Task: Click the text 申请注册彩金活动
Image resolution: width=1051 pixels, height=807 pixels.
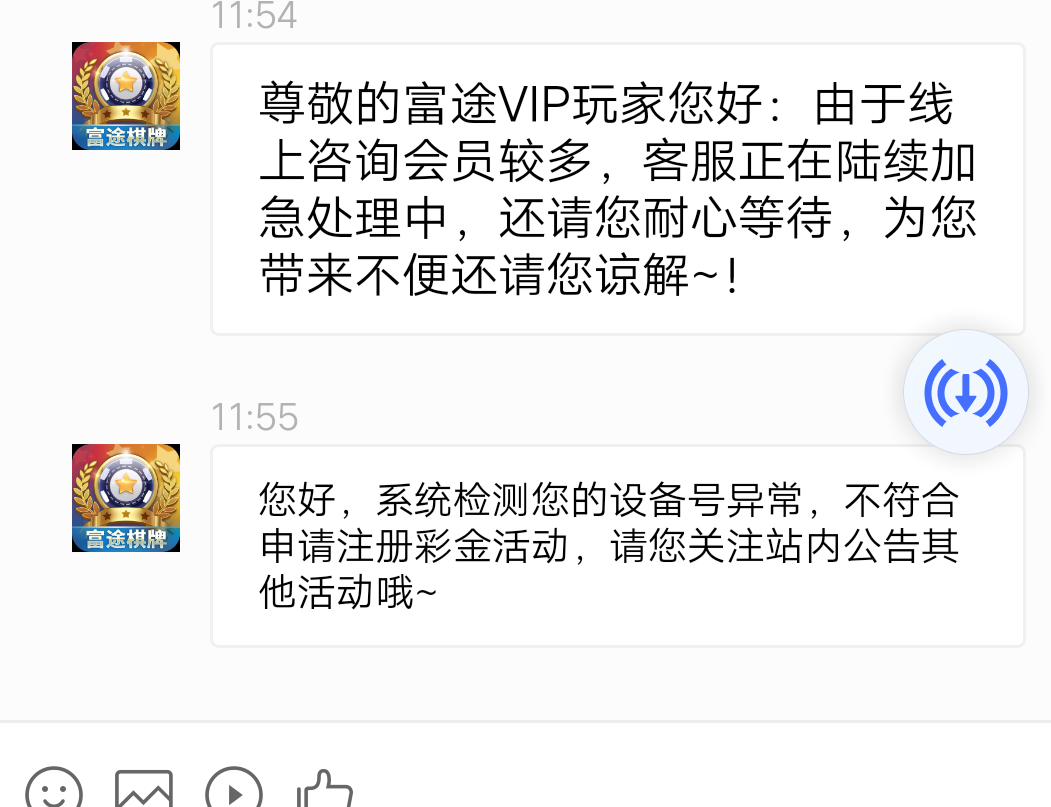Action: click(414, 546)
